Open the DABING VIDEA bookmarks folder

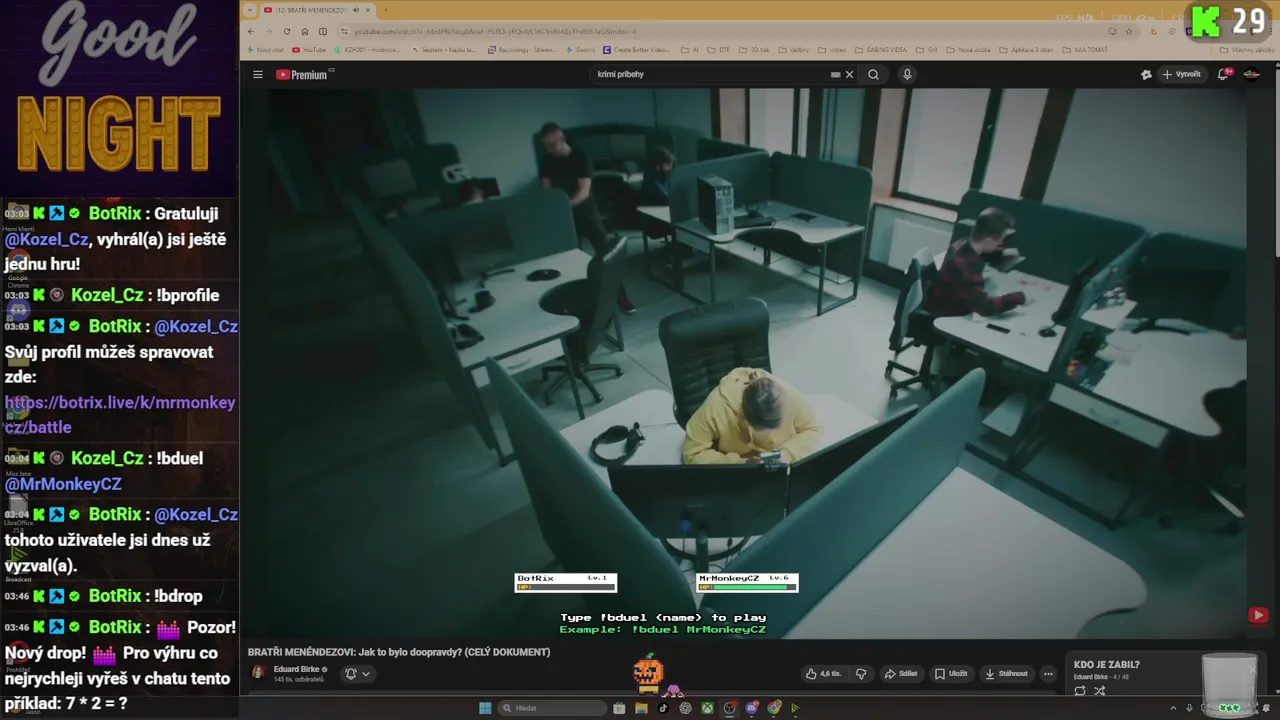coord(880,50)
